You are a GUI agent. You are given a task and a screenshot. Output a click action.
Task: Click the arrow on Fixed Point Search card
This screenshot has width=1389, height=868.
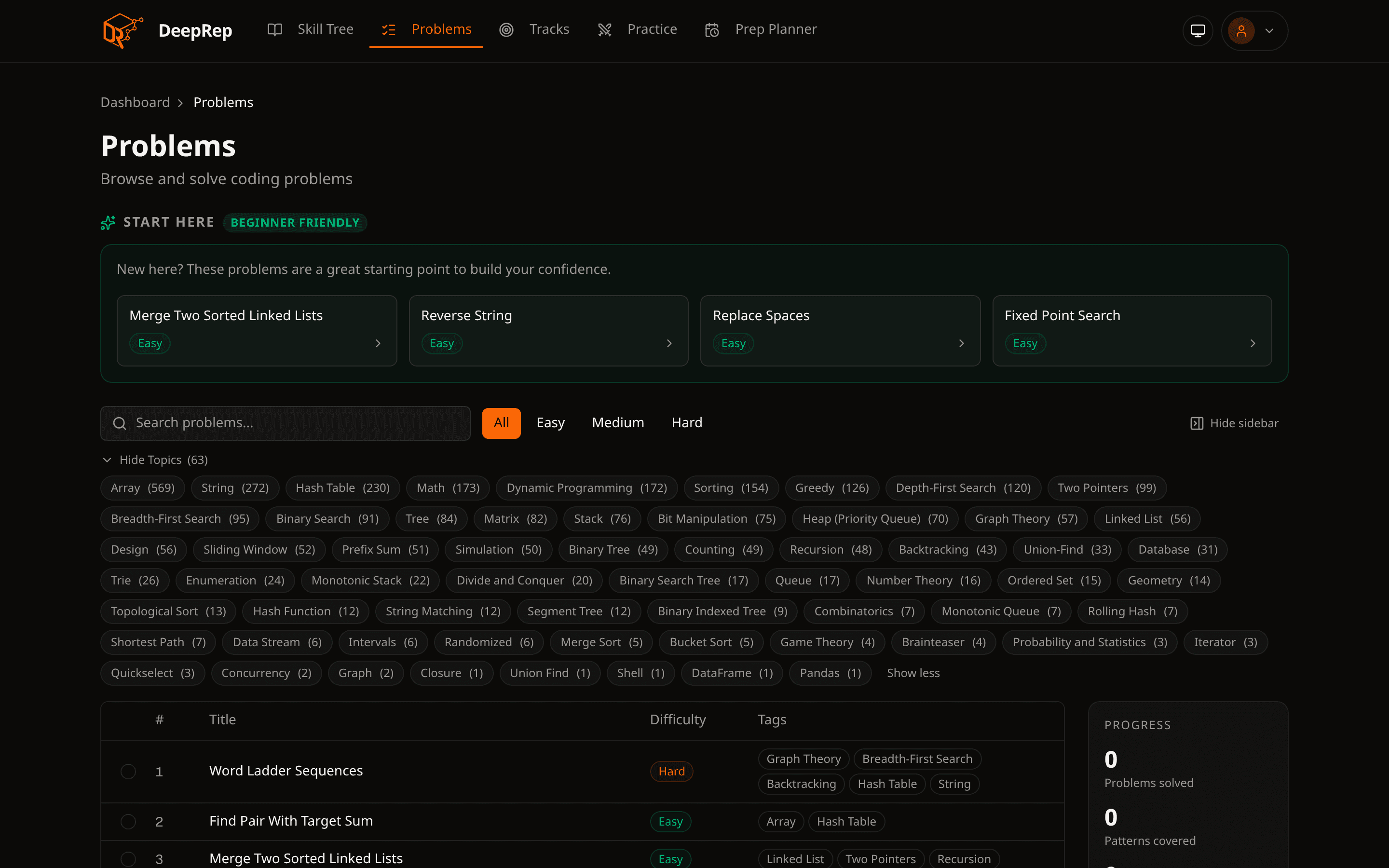1253,343
